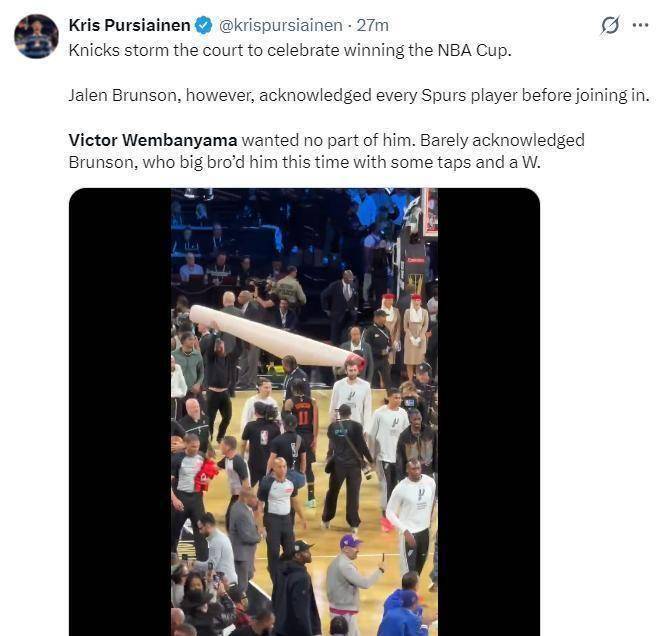This screenshot has height=636, width=658.
Task: Open the three-dot More options menu
Action: click(640, 26)
